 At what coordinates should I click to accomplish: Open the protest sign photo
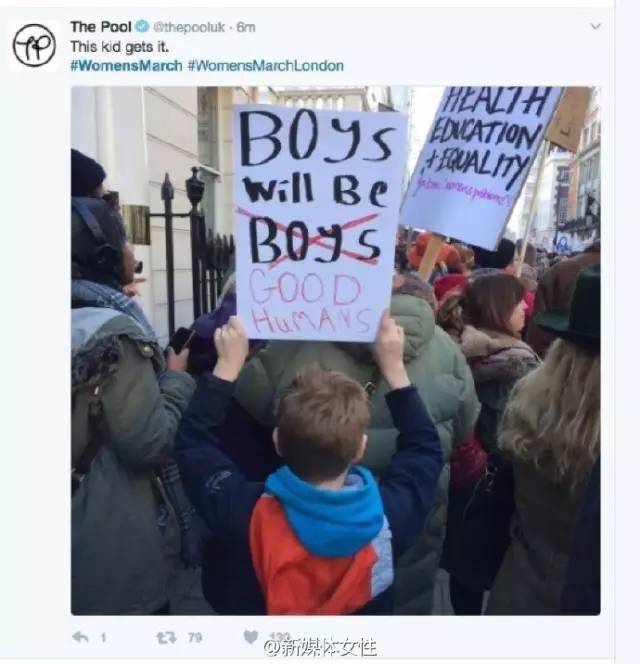point(335,351)
